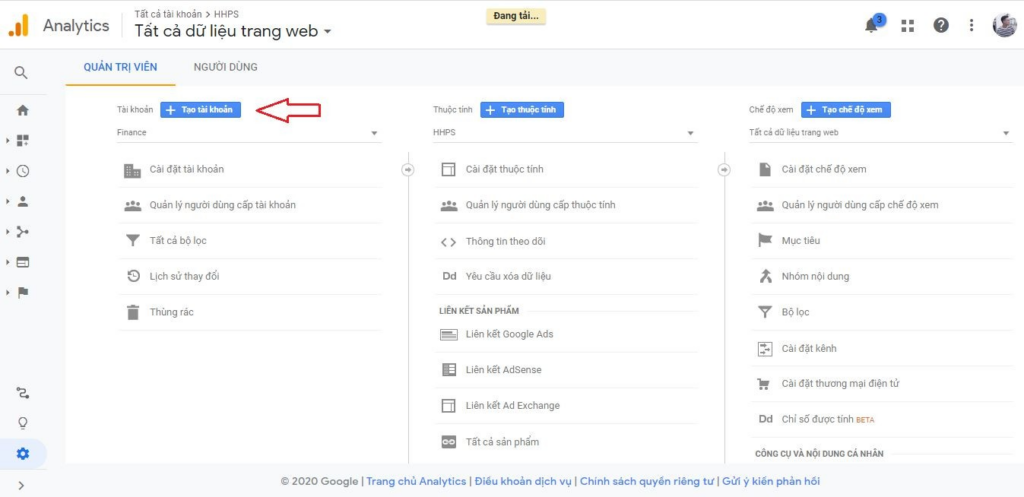Open 'Chính sách quyền riêng tư' footer link
1024x497 pixels.
[647, 481]
